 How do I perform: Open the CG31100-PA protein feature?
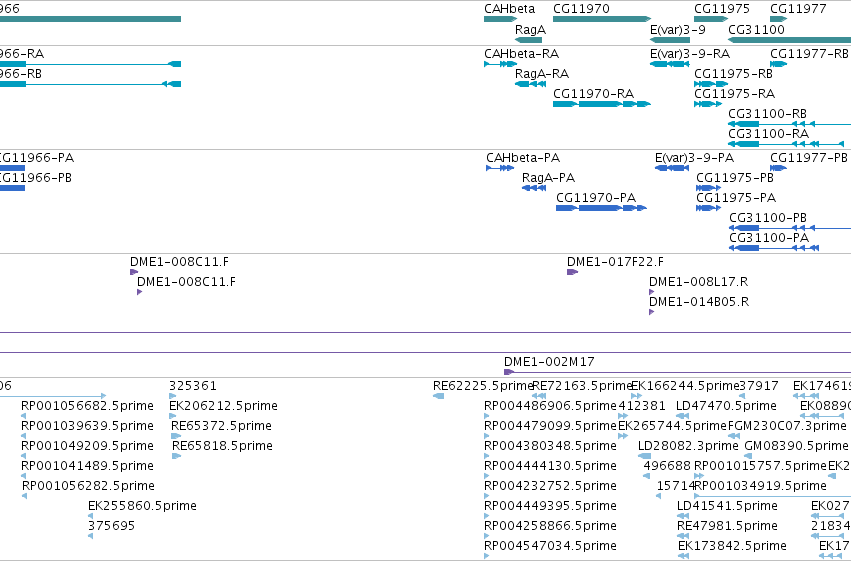click(x=774, y=248)
